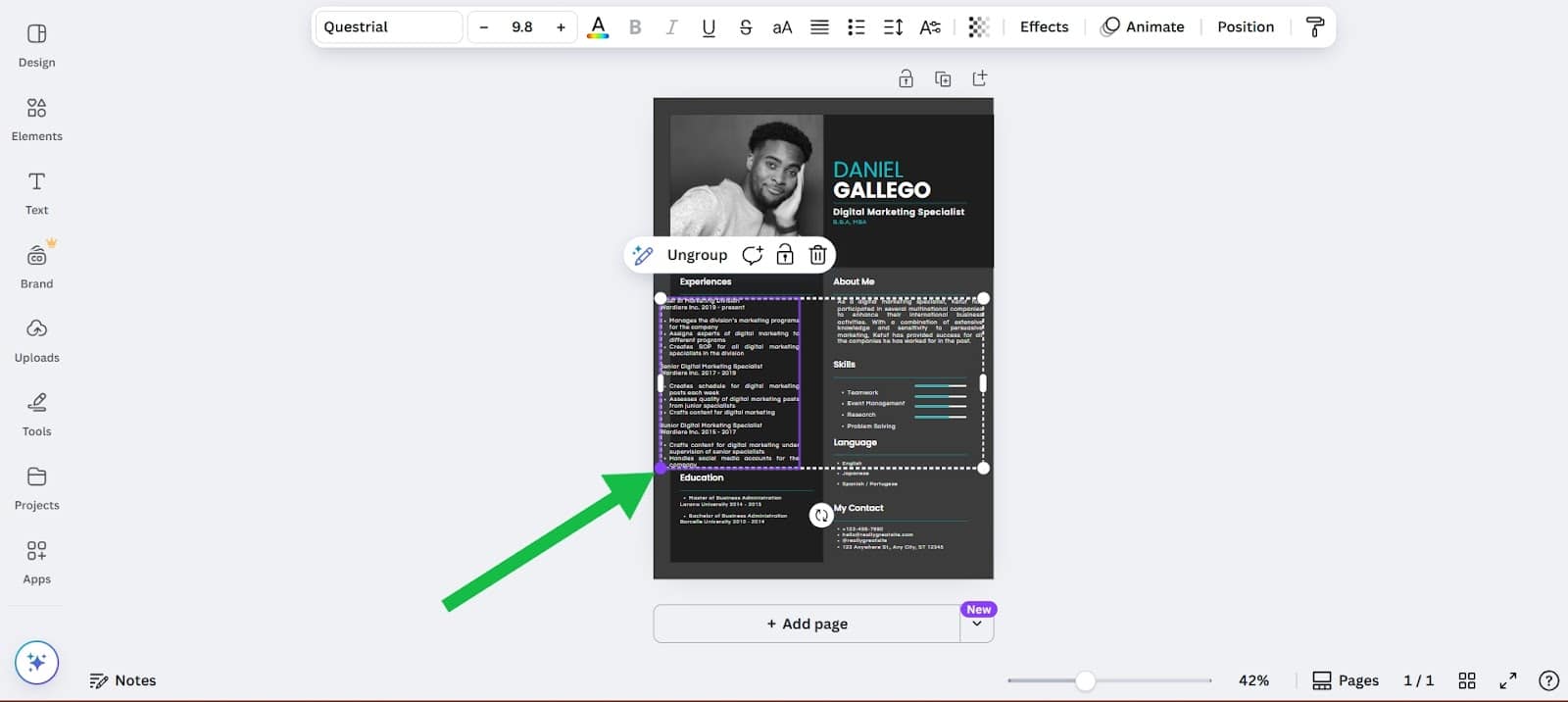Add a new page via top icon
The width and height of the screenshot is (1568, 702).
[979, 78]
